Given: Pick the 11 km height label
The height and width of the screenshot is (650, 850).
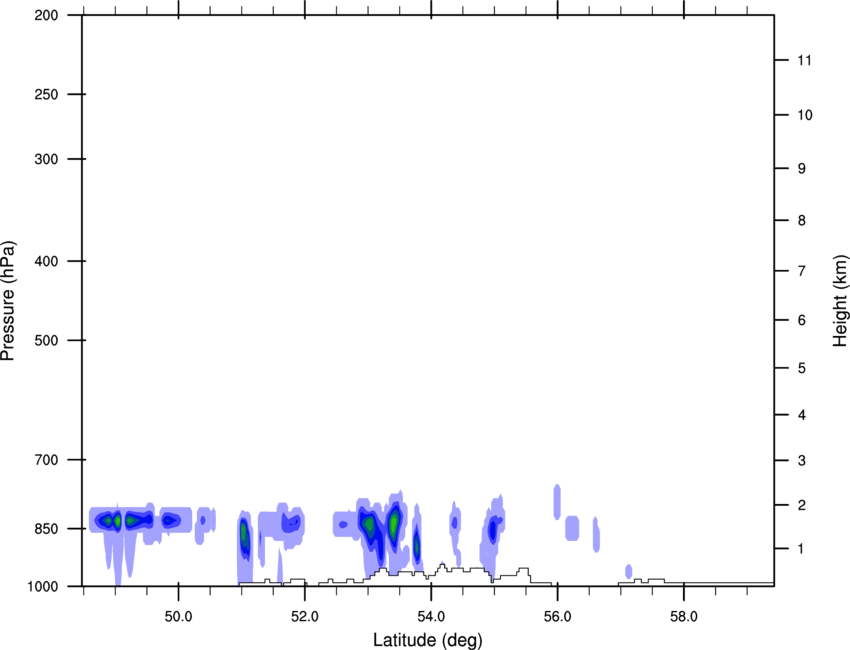Looking at the screenshot, I should click(x=804, y=60).
